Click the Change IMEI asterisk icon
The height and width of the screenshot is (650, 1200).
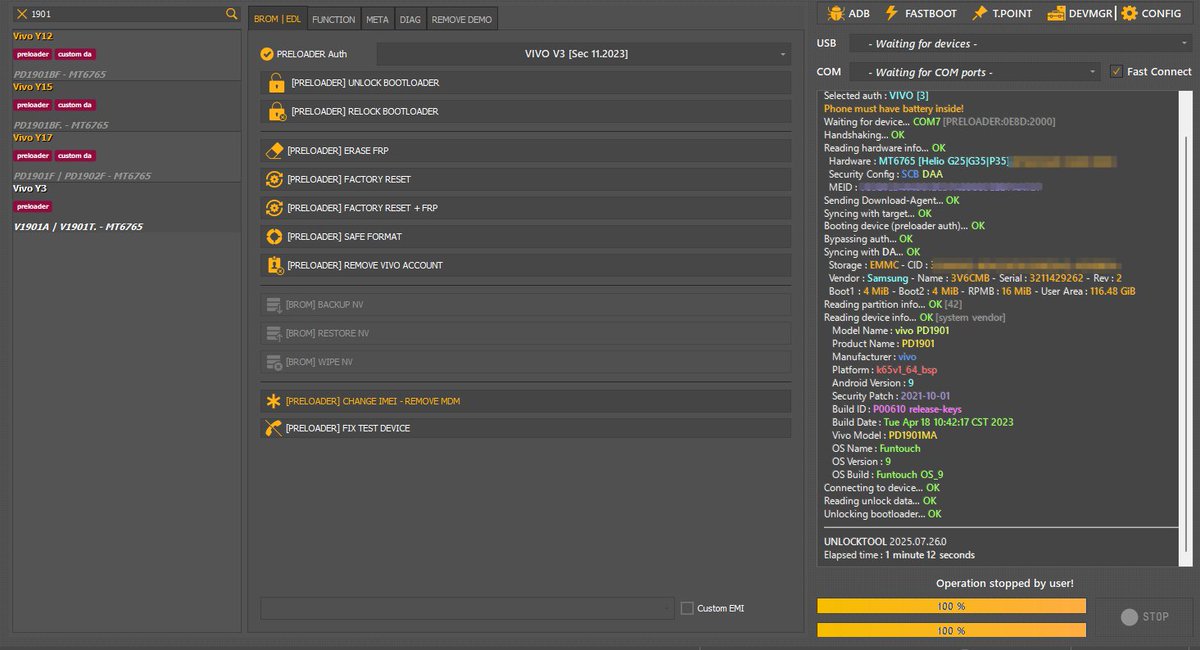273,401
